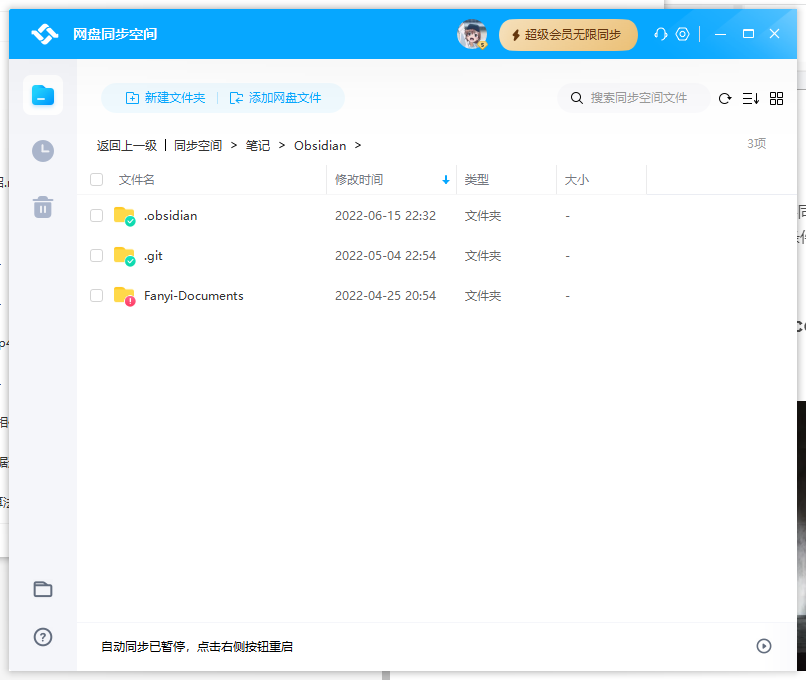Image resolution: width=806 pixels, height=680 pixels.
Task: Click 超级会员无限同步 button
Action: (x=568, y=34)
